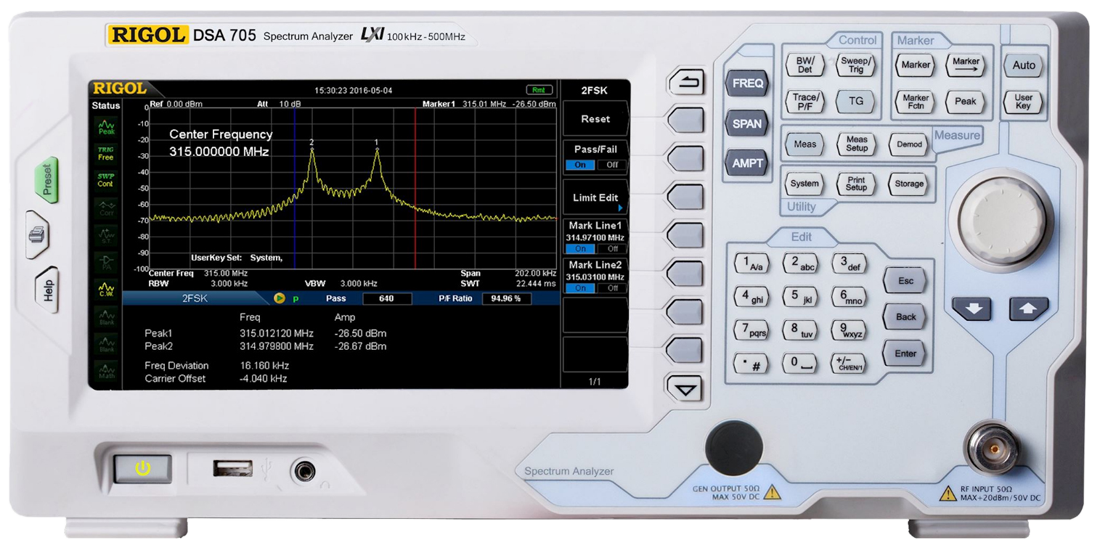Open the Limit Edit submenu
1100x548 pixels.
tap(595, 199)
